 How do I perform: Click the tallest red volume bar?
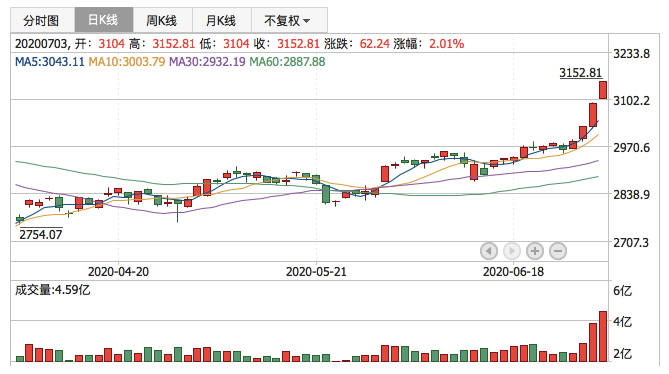click(x=603, y=336)
